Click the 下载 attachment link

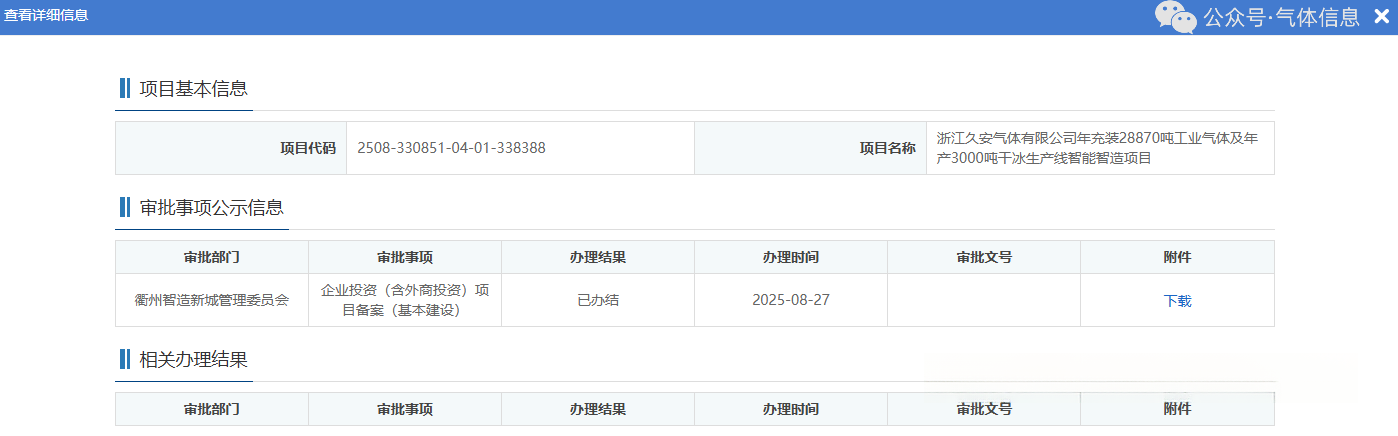[1177, 301]
